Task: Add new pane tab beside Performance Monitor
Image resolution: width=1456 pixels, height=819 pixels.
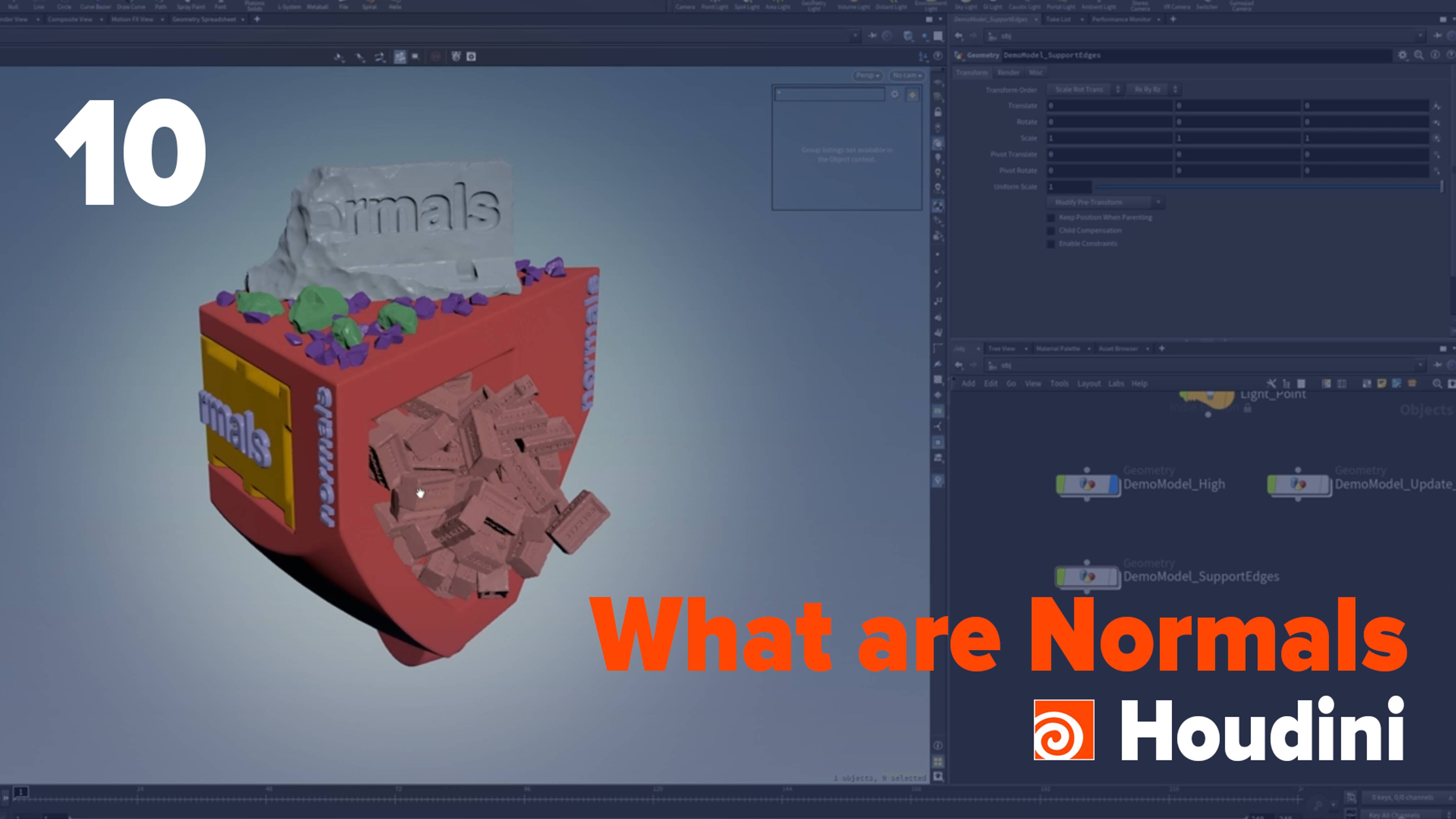Action: (x=1173, y=19)
